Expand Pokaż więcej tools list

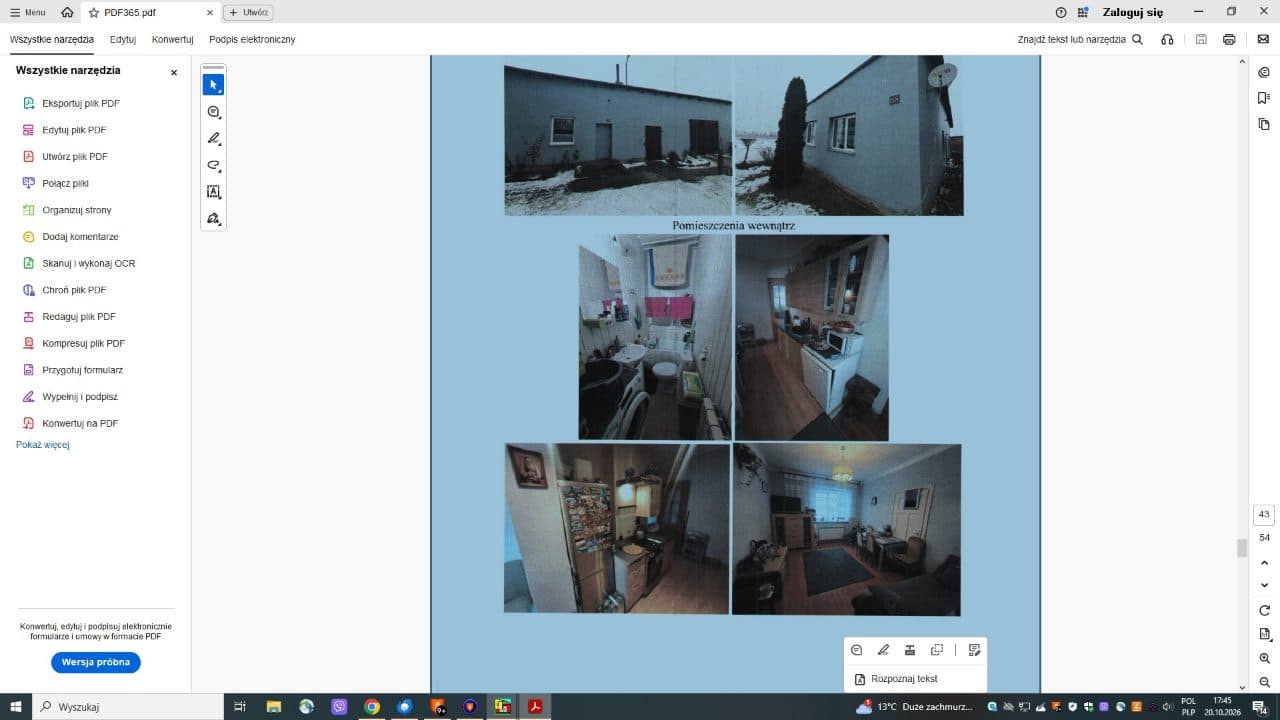click(x=43, y=445)
